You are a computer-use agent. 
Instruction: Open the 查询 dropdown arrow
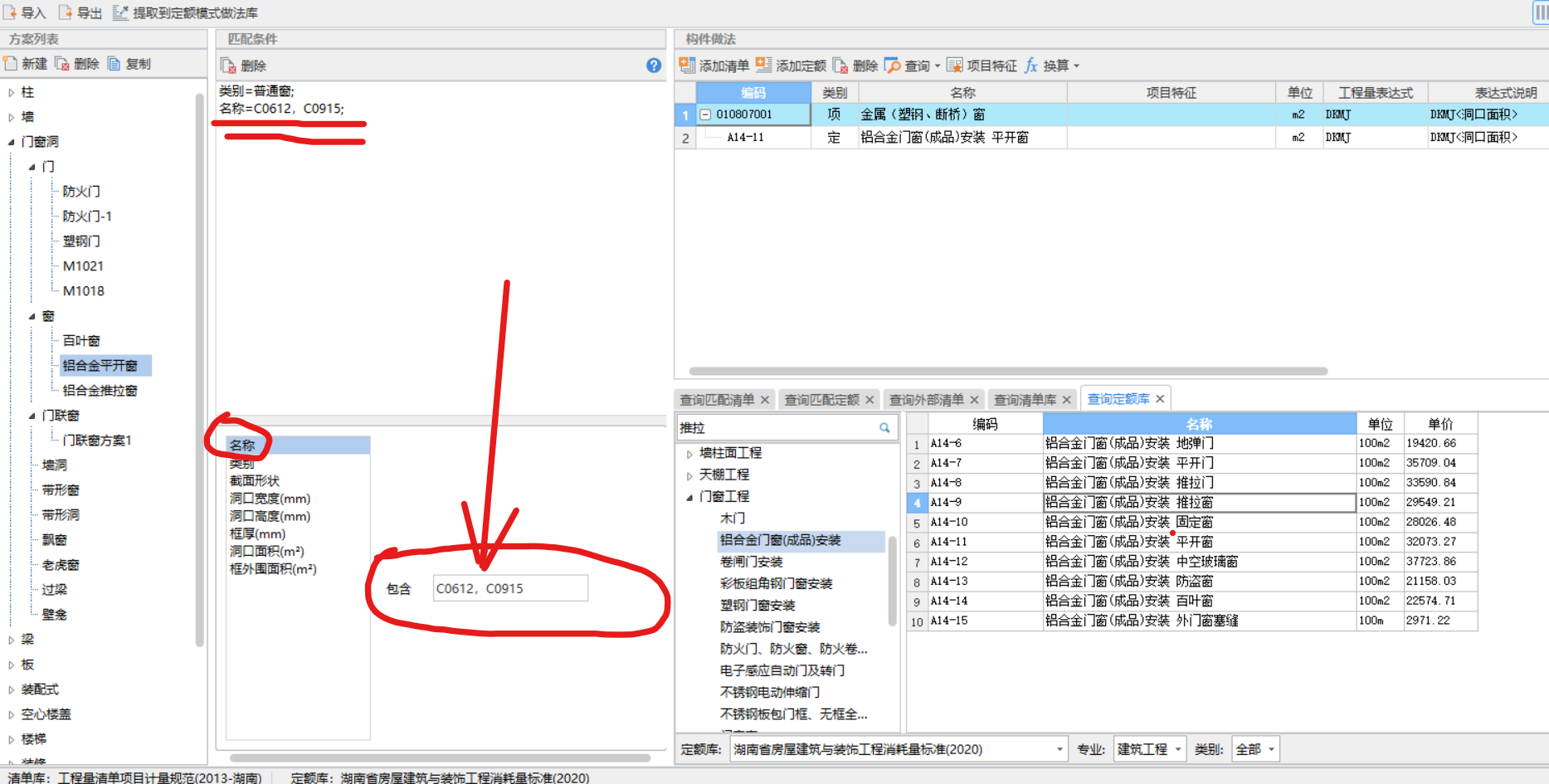coord(938,66)
